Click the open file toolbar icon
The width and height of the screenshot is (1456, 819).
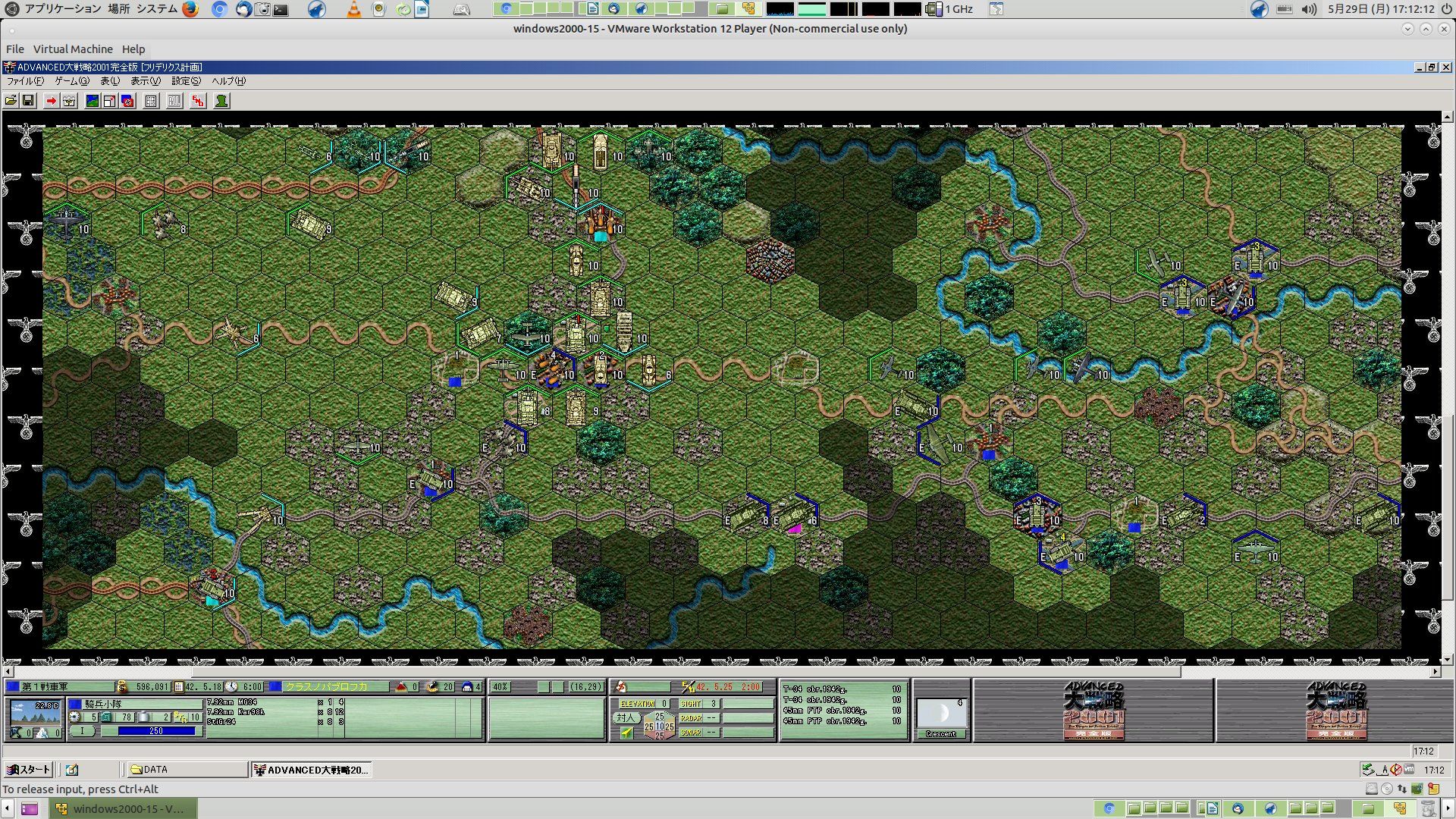(11, 101)
